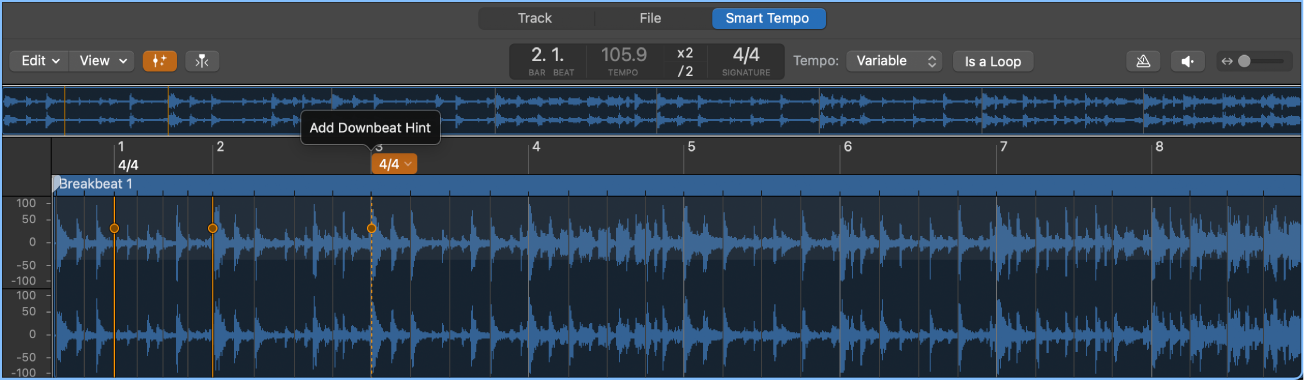Viewport: 1306px width, 380px height.
Task: Select the Smart Tempo tab
Action: [x=768, y=18]
